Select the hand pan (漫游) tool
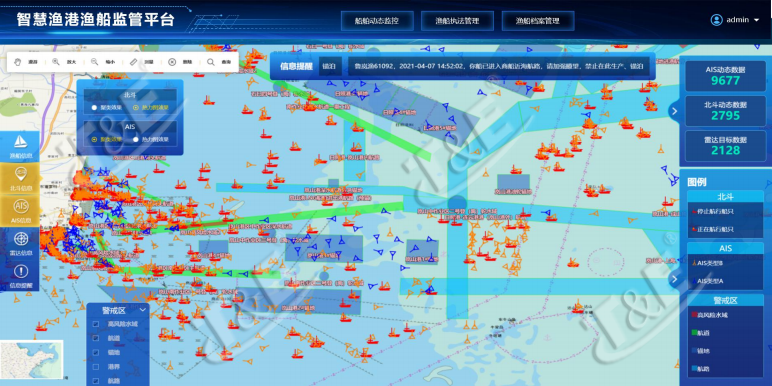This screenshot has height=386, width=772. point(18,63)
